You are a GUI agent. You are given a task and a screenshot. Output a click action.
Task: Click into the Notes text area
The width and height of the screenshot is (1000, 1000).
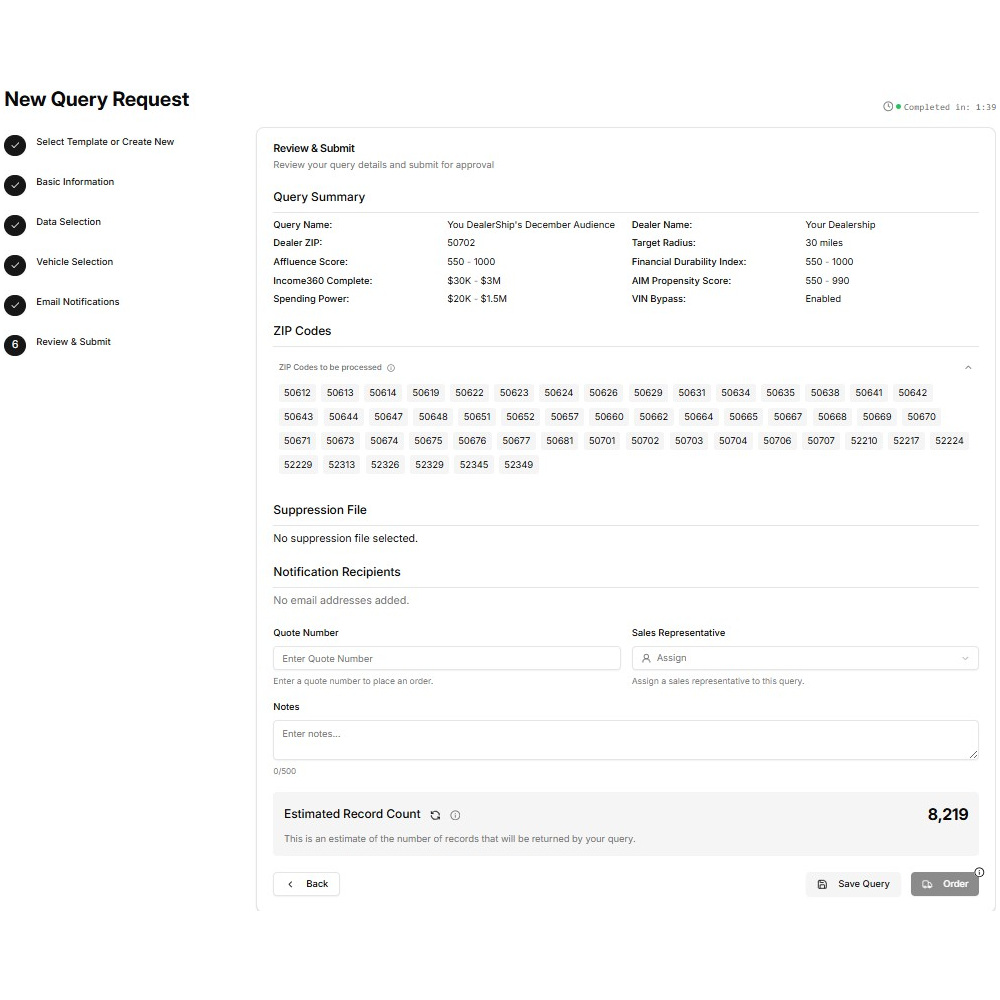[x=625, y=739]
